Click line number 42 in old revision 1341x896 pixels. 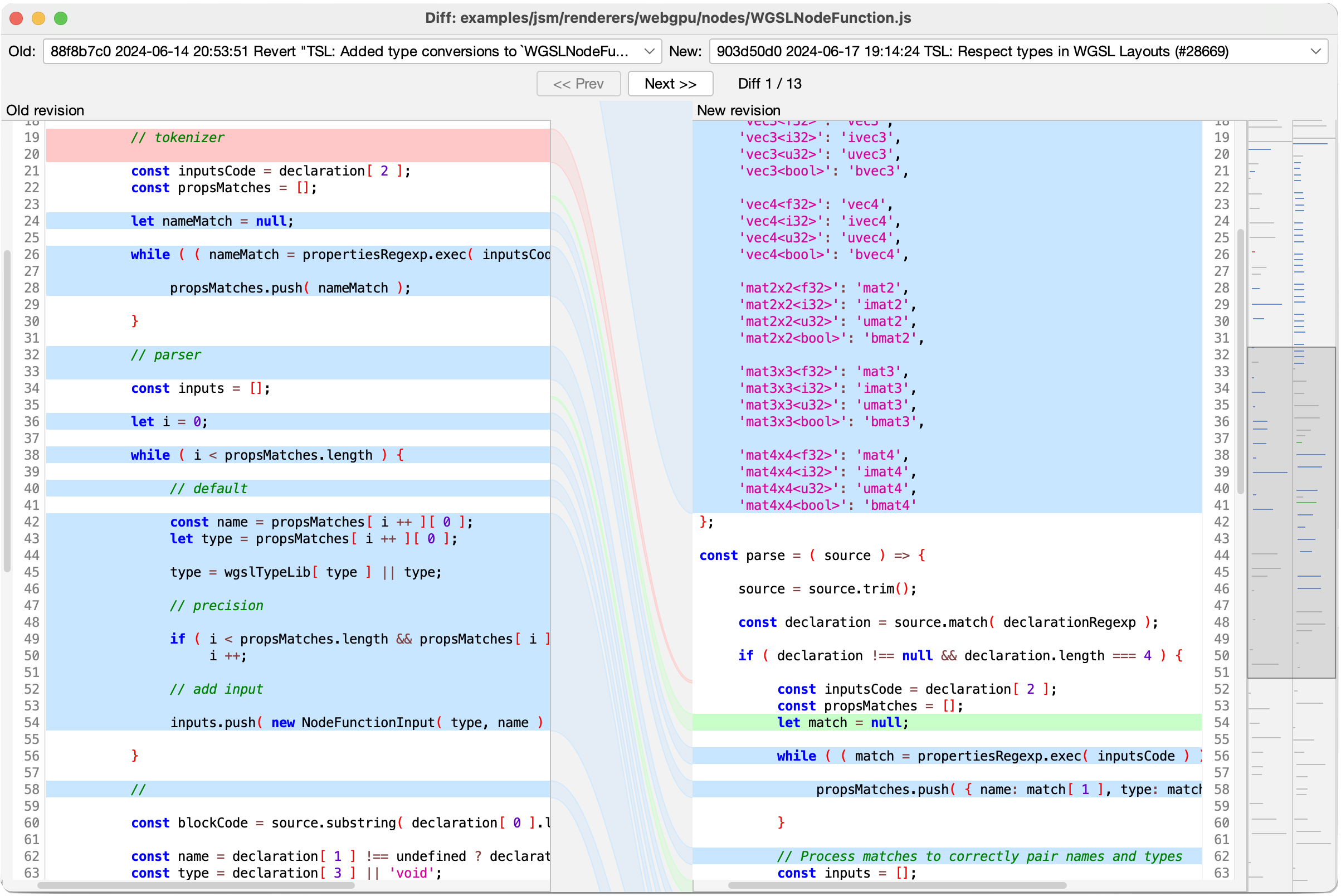[x=31, y=522]
